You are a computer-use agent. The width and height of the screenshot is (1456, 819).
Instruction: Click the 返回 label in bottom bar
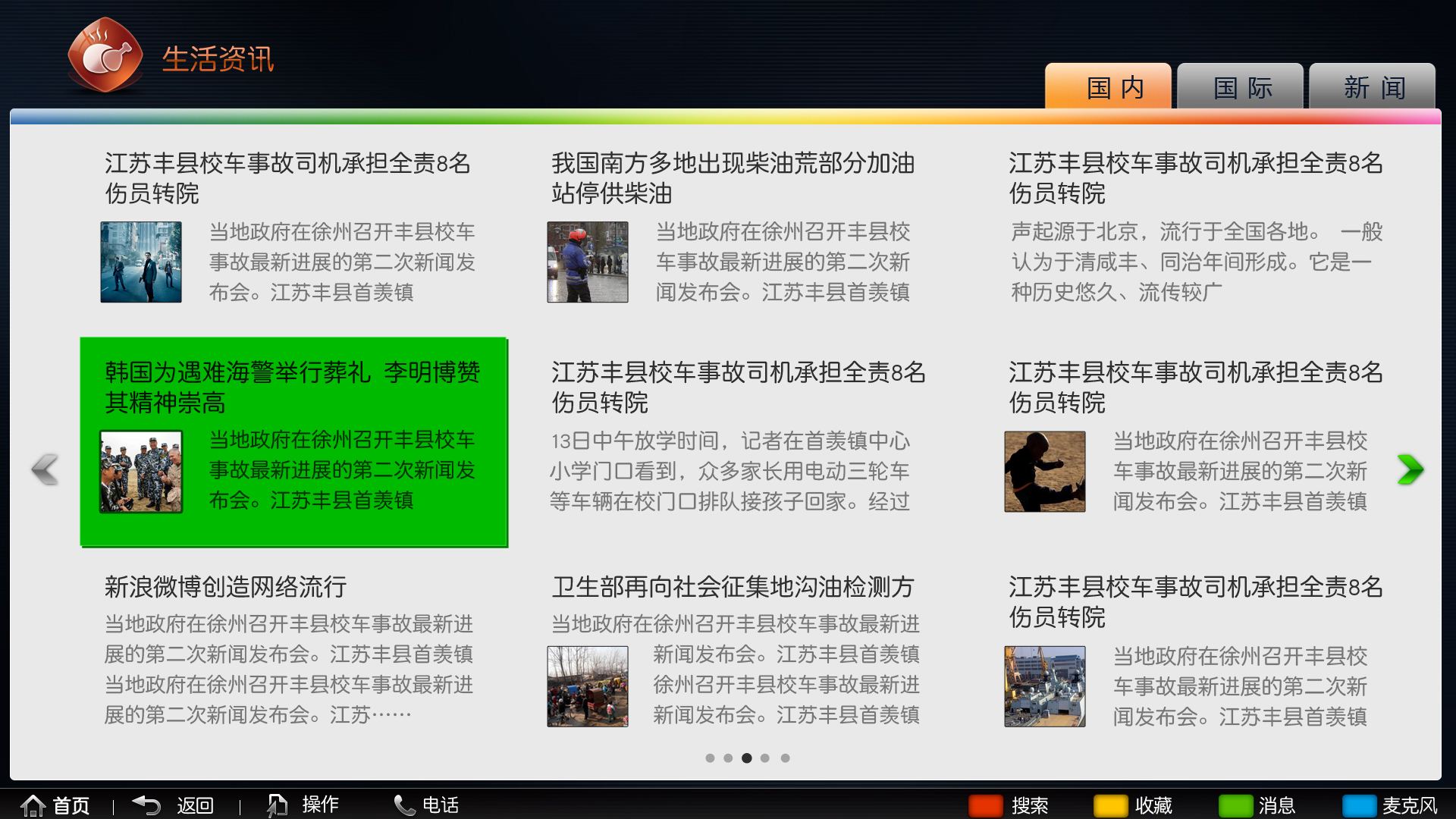[x=196, y=805]
